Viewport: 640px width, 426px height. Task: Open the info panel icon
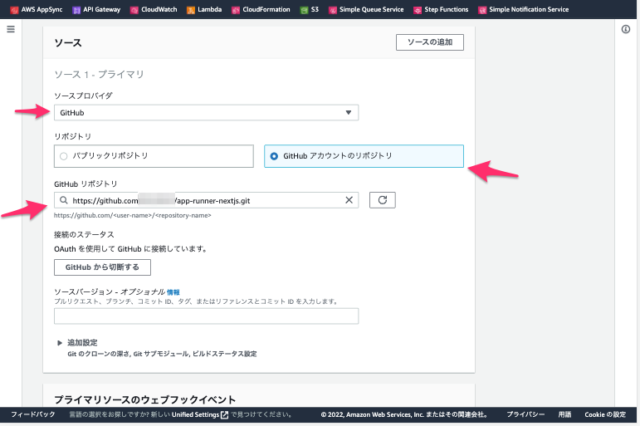pyautogui.click(x=625, y=29)
